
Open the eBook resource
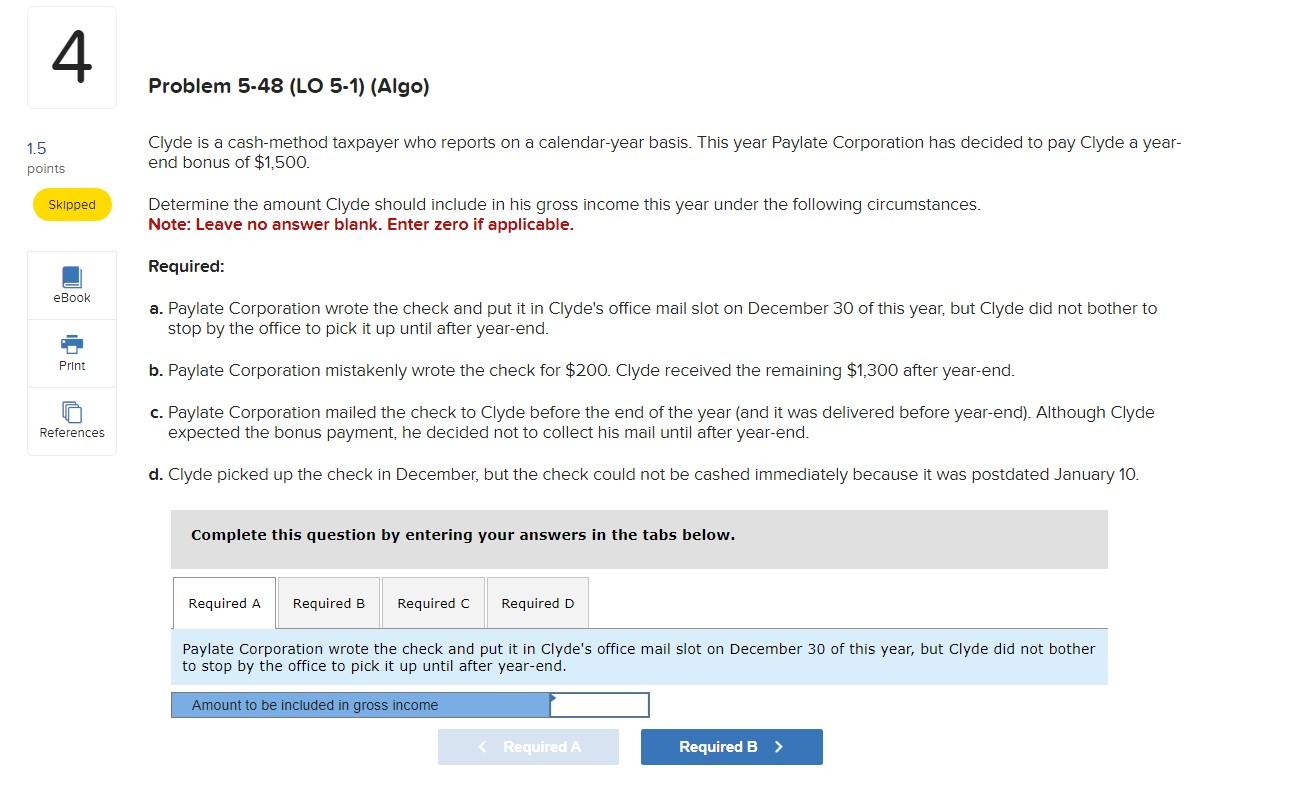point(71,285)
